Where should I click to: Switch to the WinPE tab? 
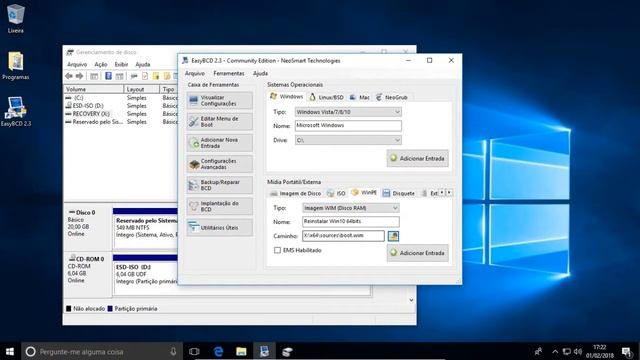(364, 192)
